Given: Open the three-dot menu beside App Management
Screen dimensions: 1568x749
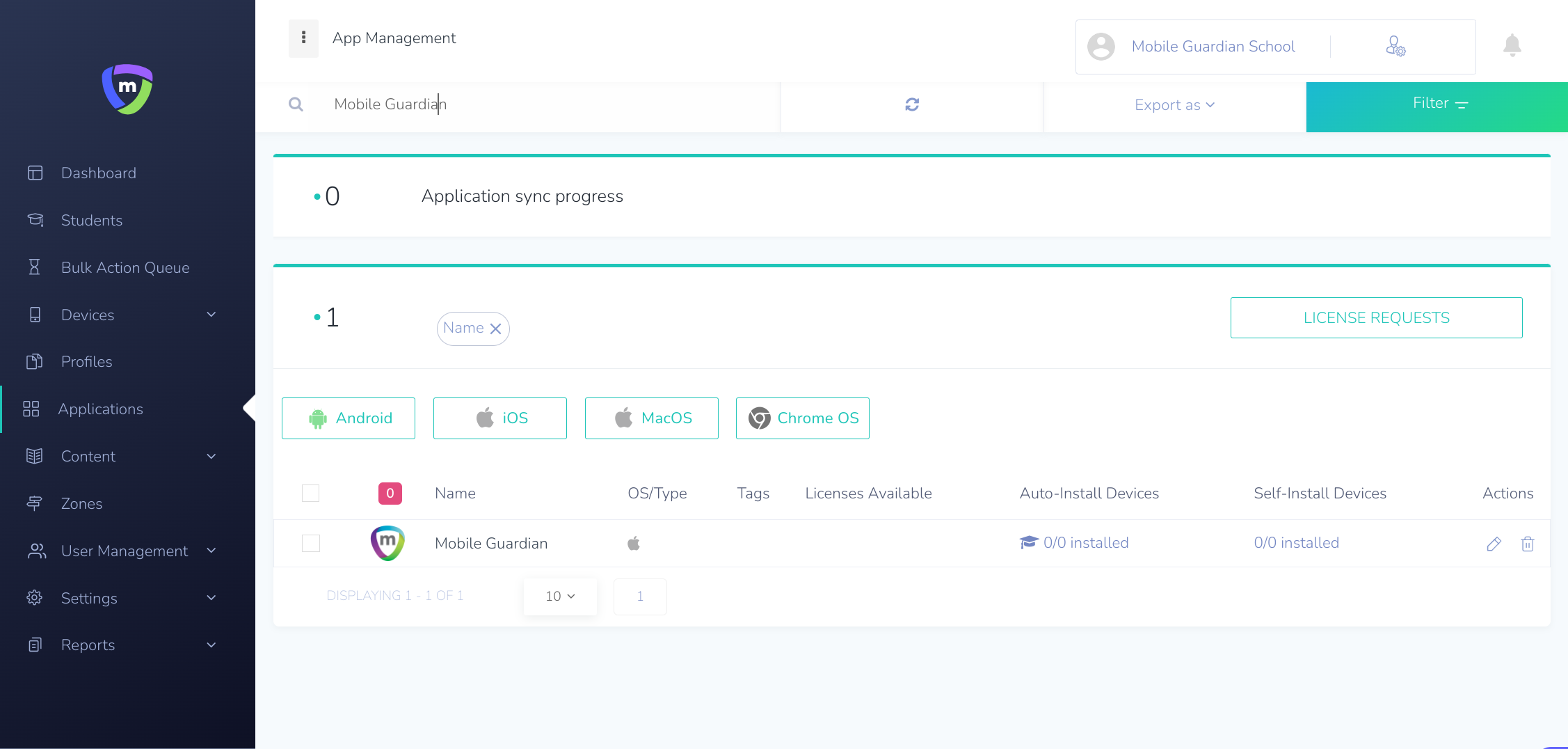Looking at the screenshot, I should point(303,38).
